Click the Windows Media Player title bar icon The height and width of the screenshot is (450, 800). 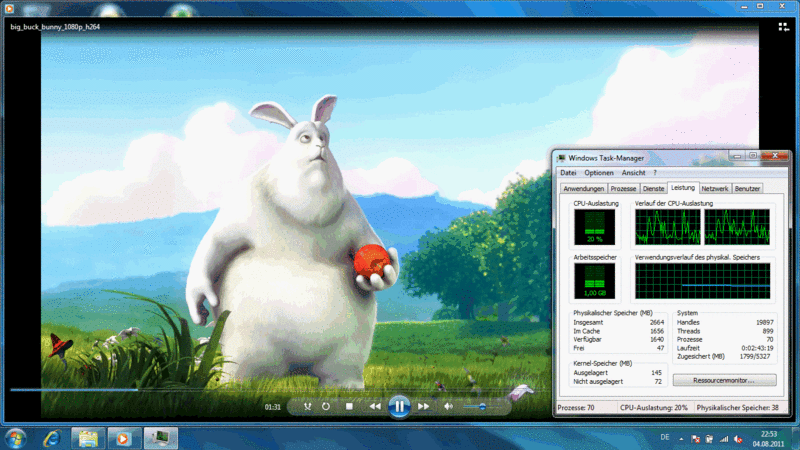pyautogui.click(x=9, y=8)
